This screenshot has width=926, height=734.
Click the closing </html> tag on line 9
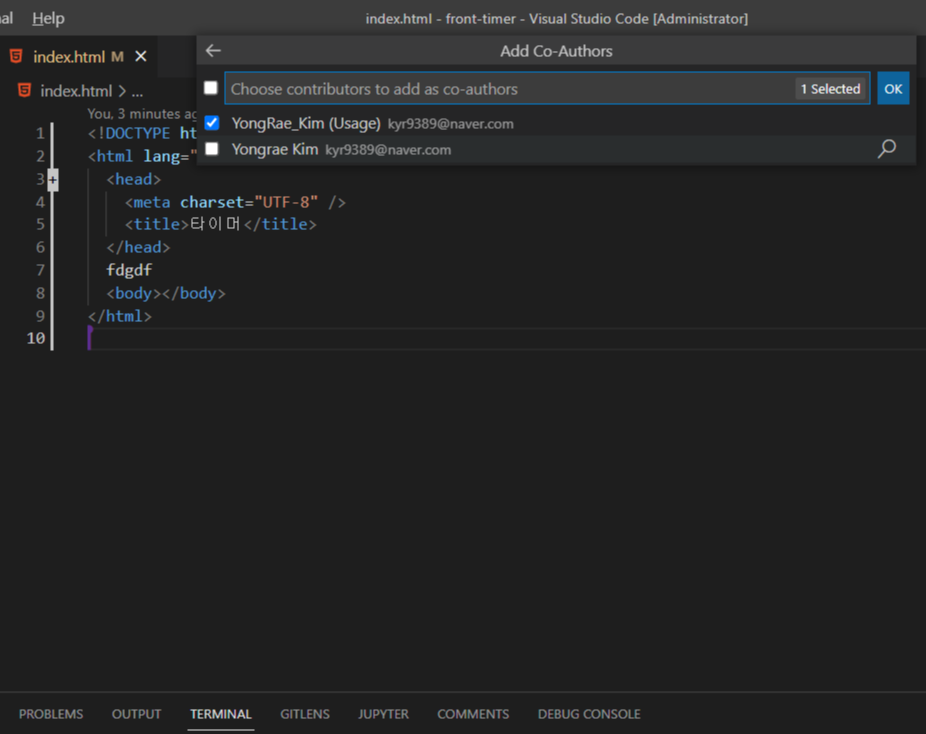pos(119,316)
